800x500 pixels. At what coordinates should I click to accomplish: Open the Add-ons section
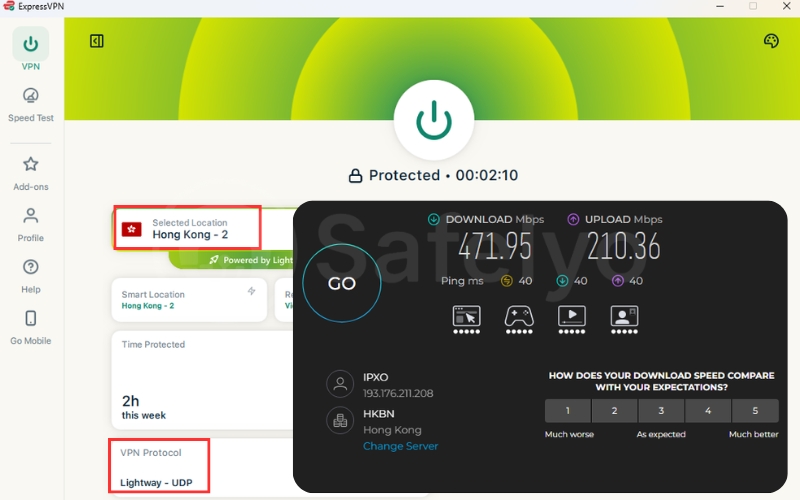[31, 173]
